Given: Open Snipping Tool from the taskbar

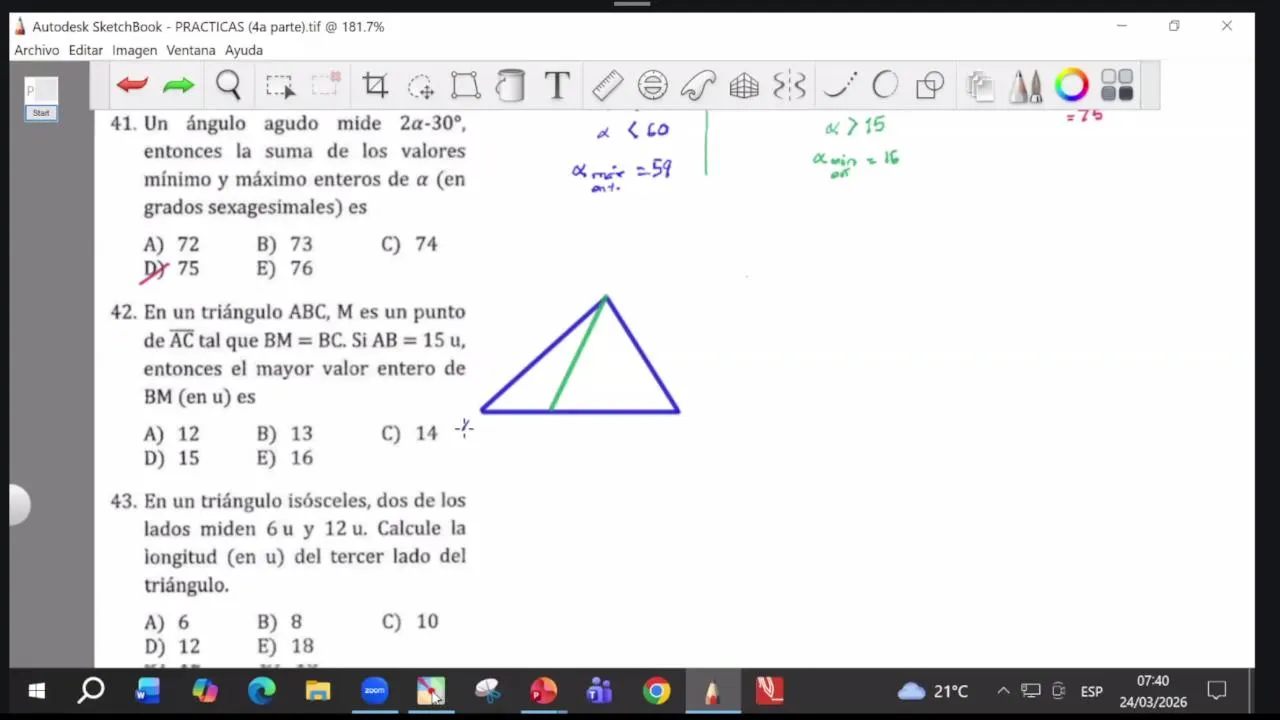Looking at the screenshot, I should click(487, 691).
